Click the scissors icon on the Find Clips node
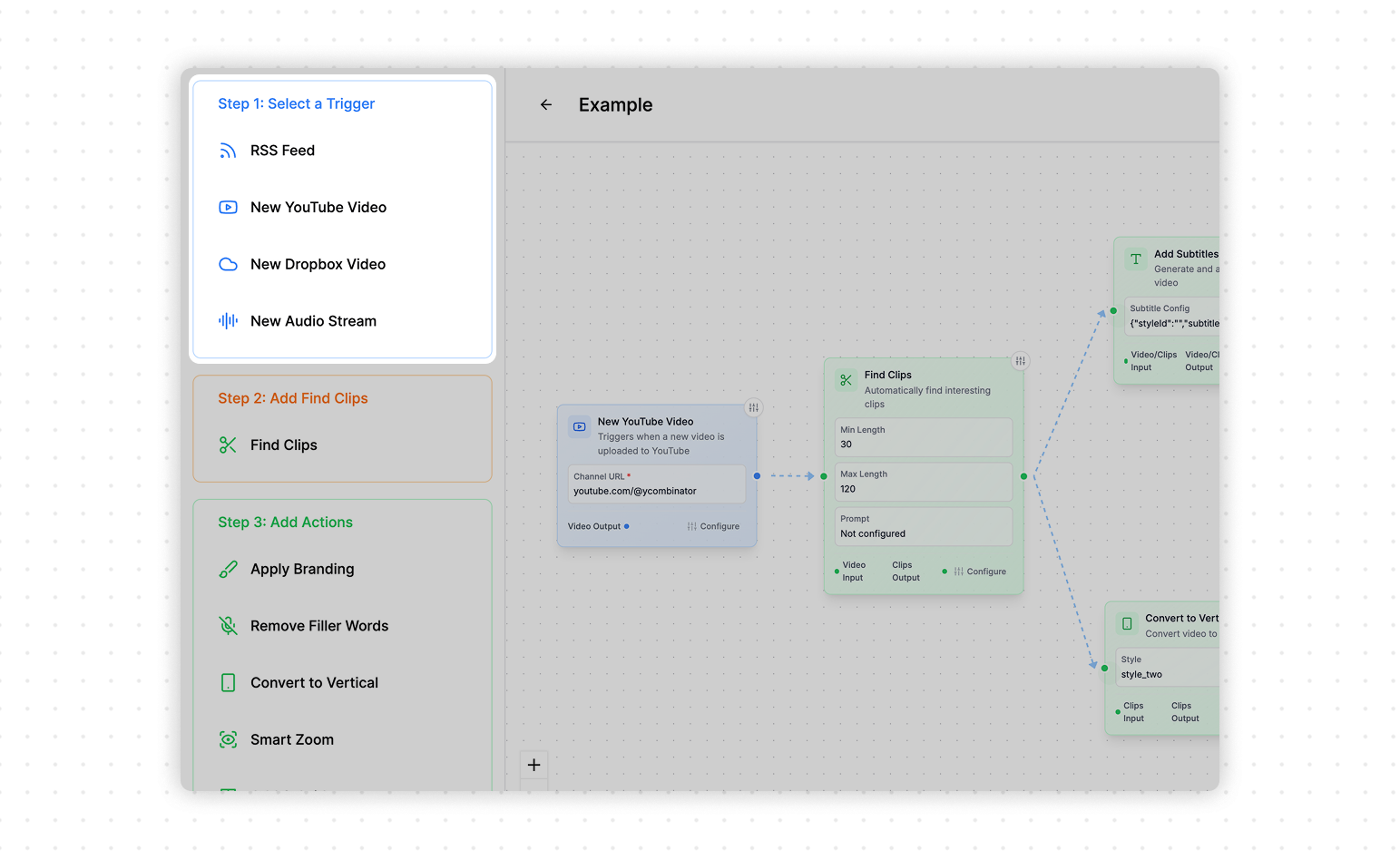The height and width of the screenshot is (860, 1400). point(846,382)
